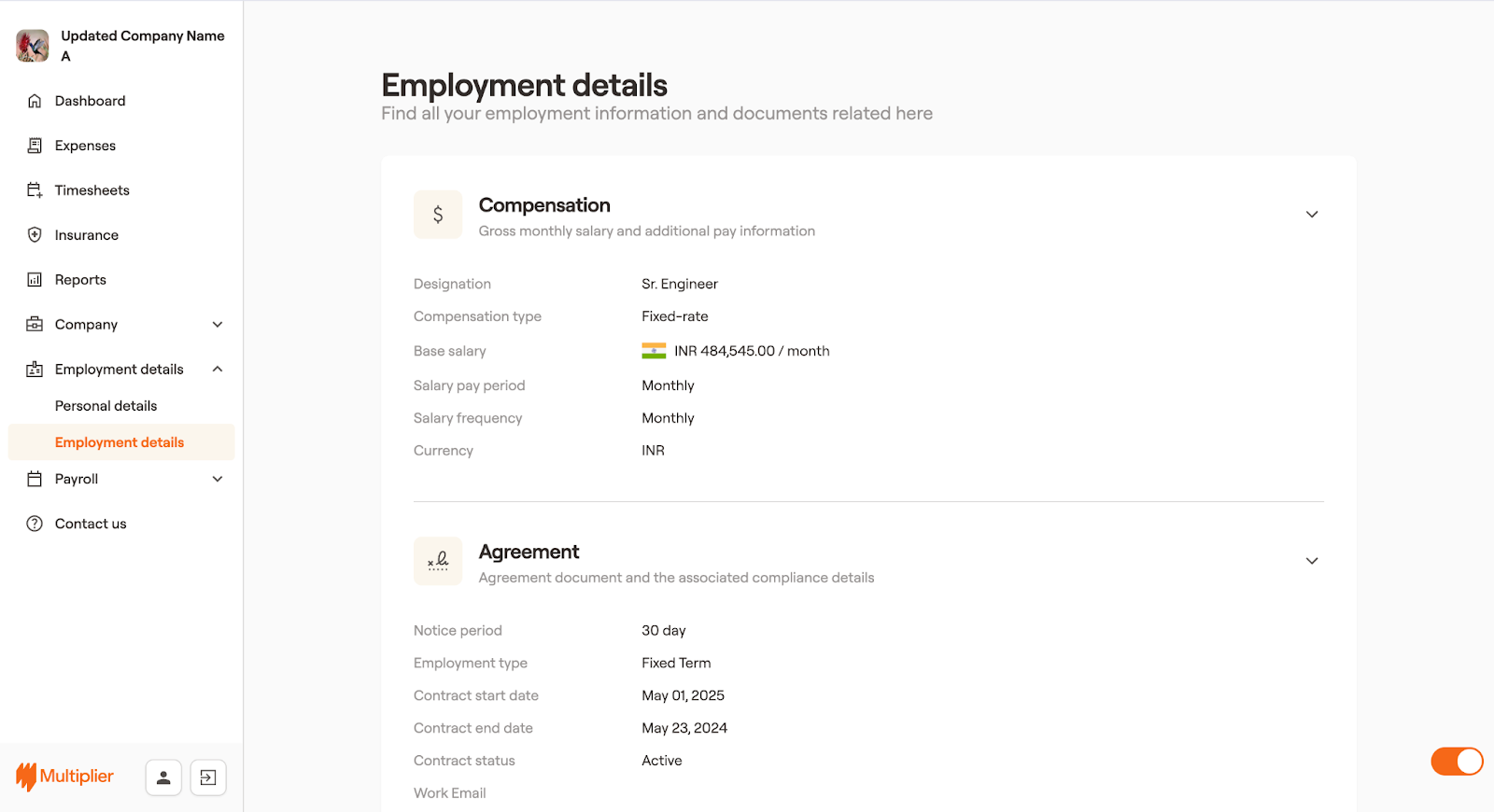Screen dimensions: 1494x812
Task: Click the Compensation dollar sign icon
Action: pyautogui.click(x=438, y=215)
